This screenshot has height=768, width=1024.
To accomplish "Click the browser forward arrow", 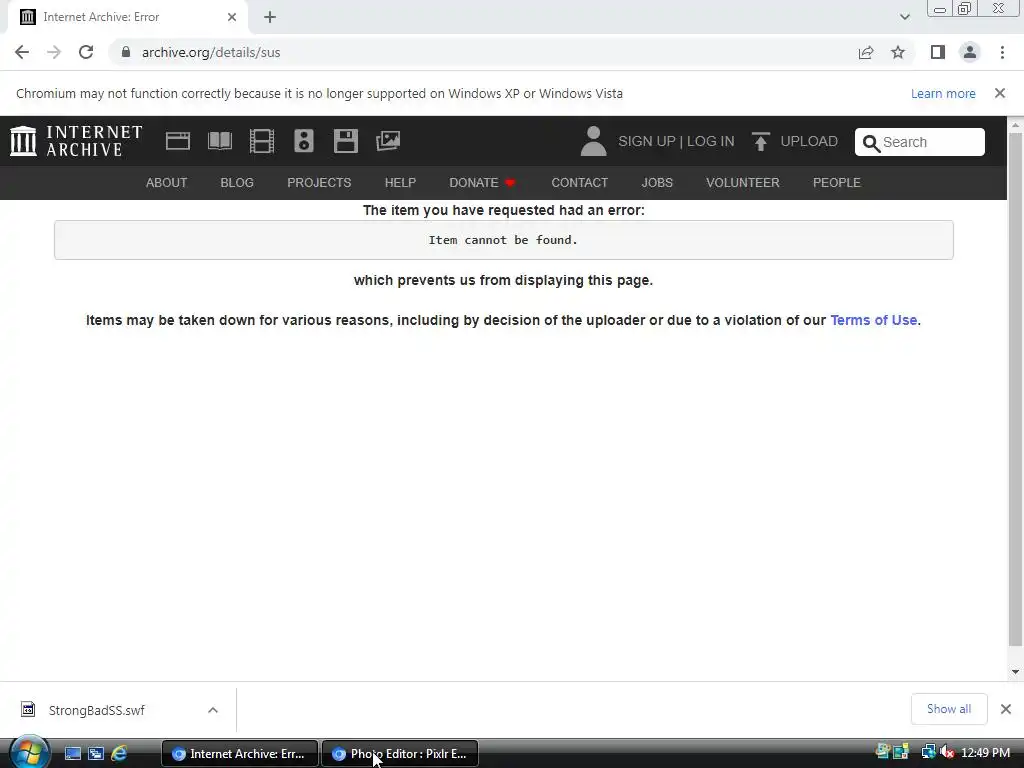I will (x=54, y=52).
